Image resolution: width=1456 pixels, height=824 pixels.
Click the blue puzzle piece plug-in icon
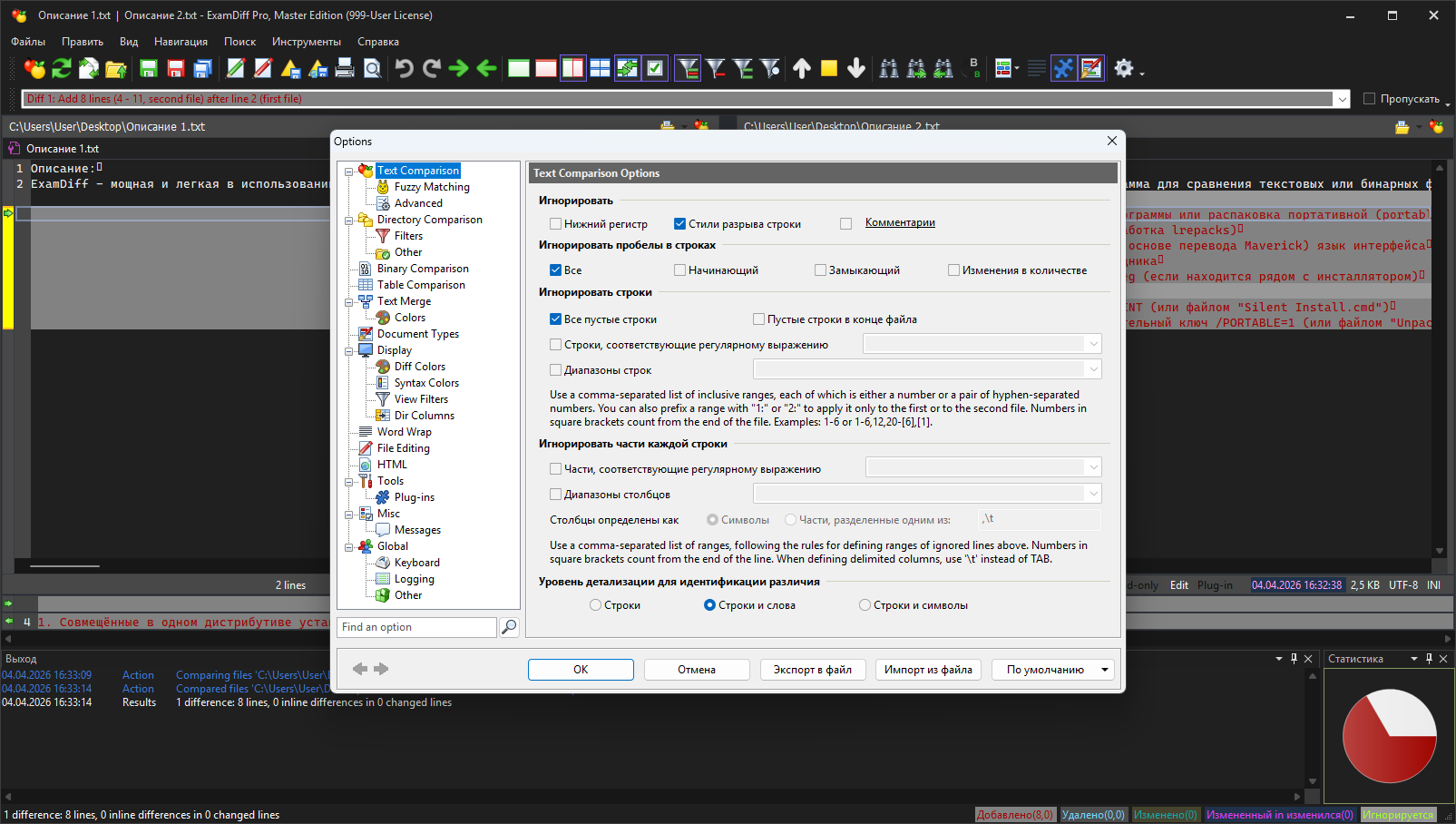coord(1063,68)
